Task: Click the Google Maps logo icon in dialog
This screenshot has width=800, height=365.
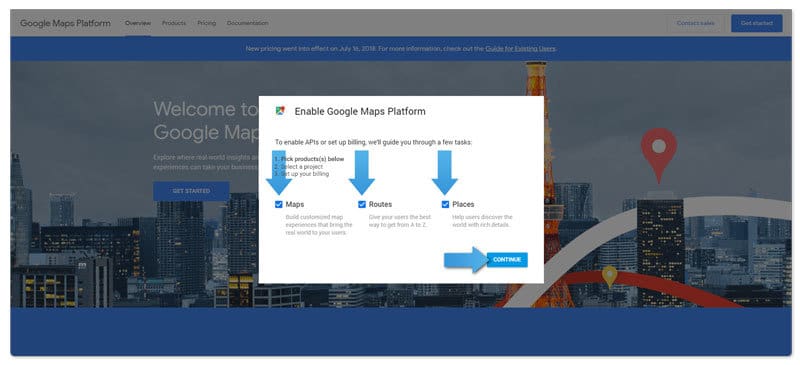Action: (280, 111)
